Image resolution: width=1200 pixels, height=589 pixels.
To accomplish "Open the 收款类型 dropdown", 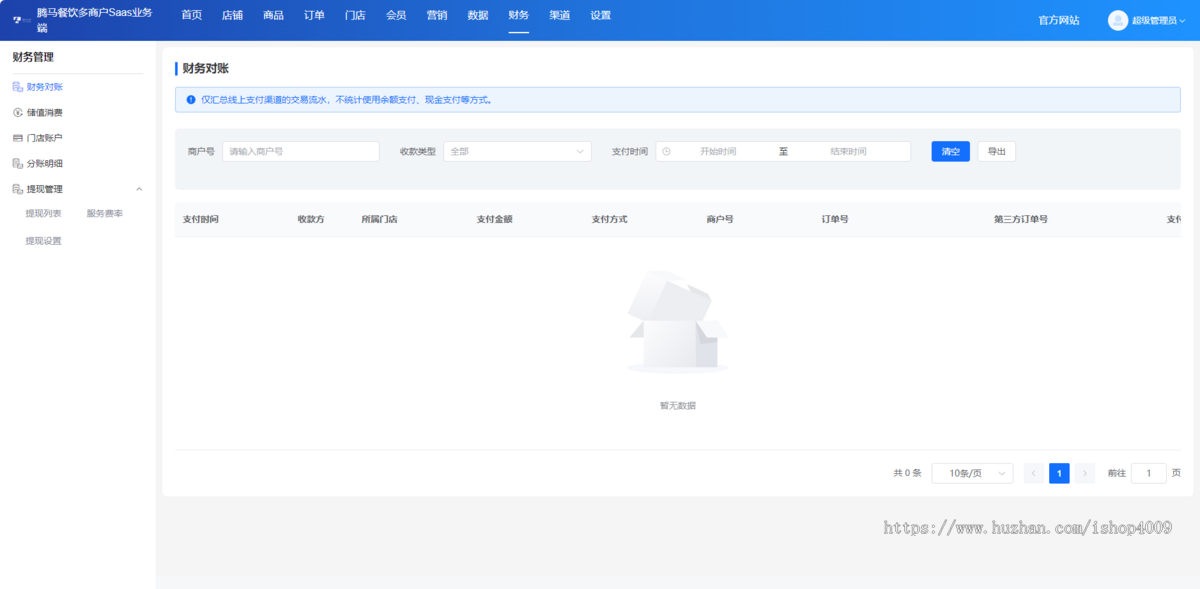I will pyautogui.click(x=517, y=151).
